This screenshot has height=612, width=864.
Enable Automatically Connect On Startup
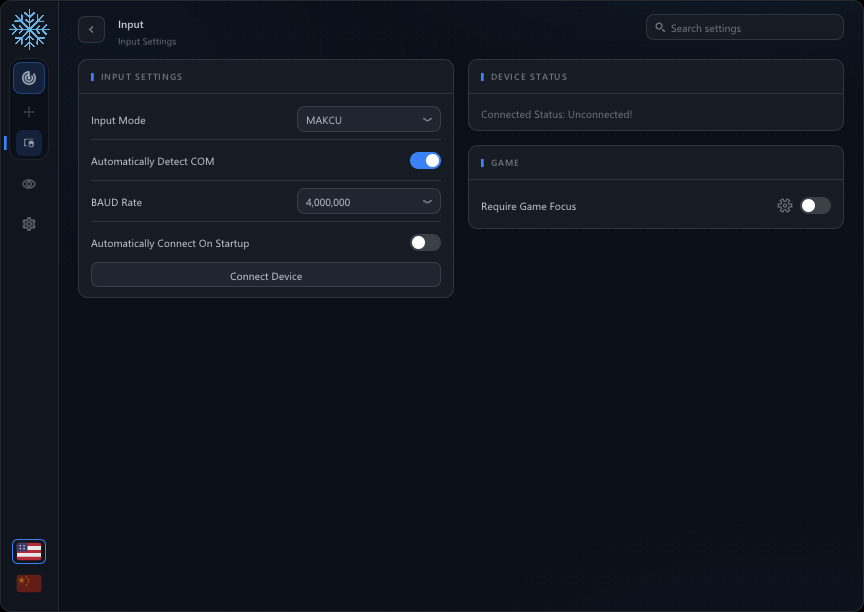pos(425,242)
